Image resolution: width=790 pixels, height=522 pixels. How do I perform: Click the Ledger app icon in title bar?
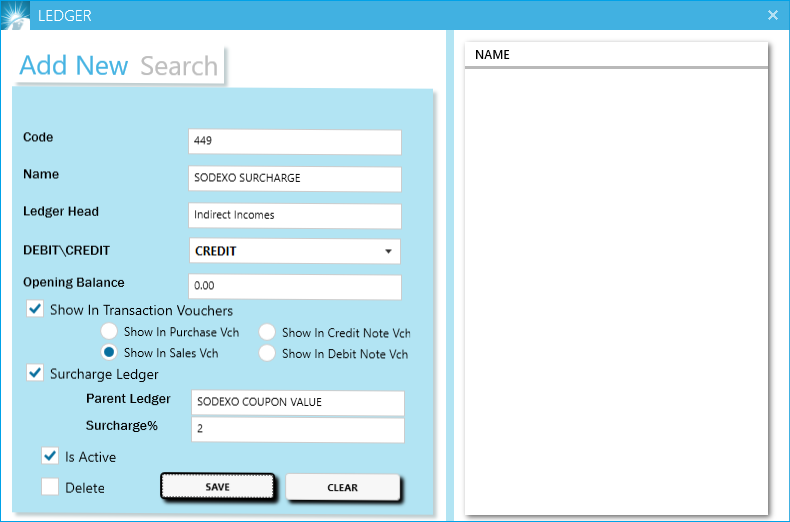(x=14, y=14)
